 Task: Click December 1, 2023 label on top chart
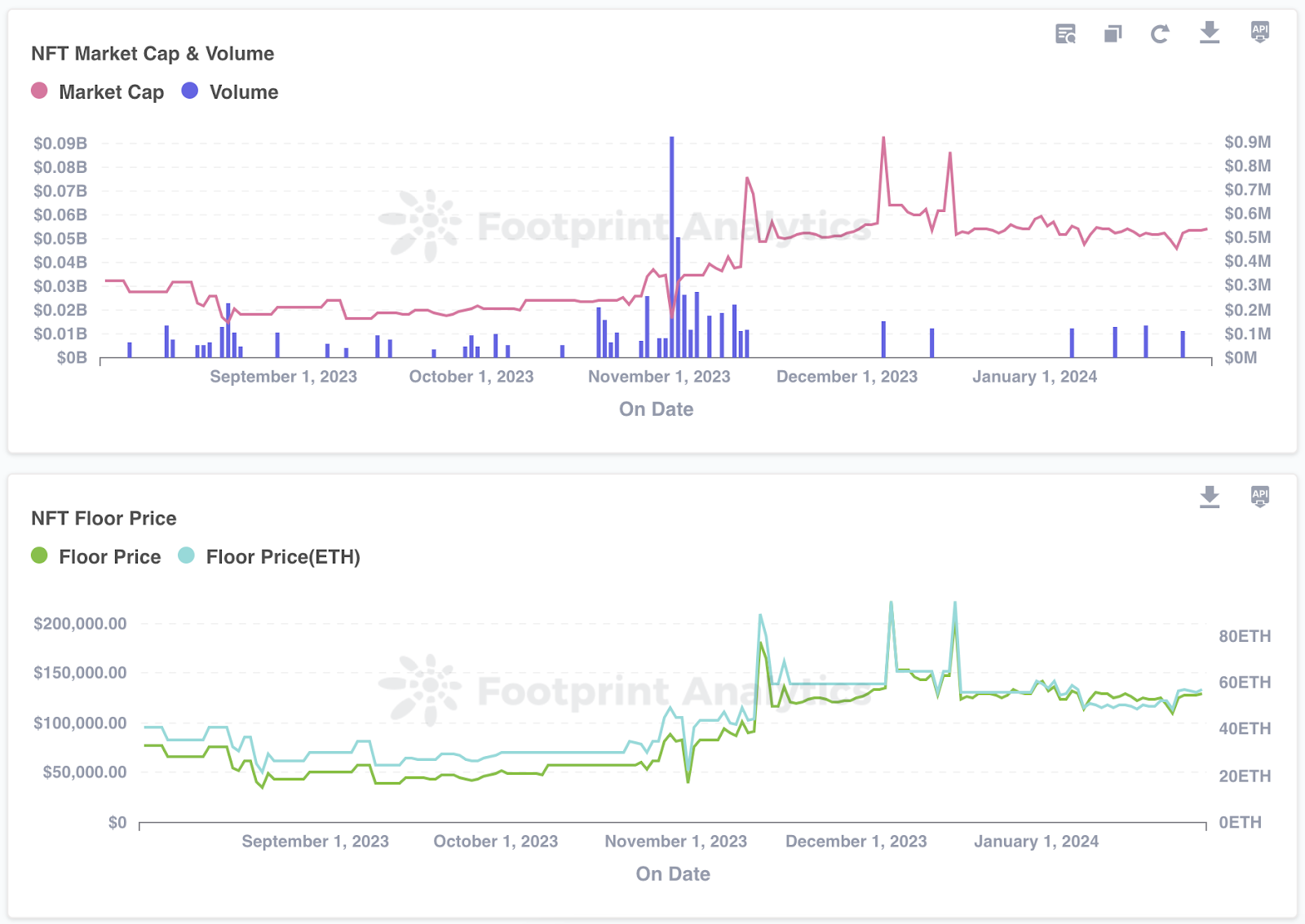(x=847, y=377)
